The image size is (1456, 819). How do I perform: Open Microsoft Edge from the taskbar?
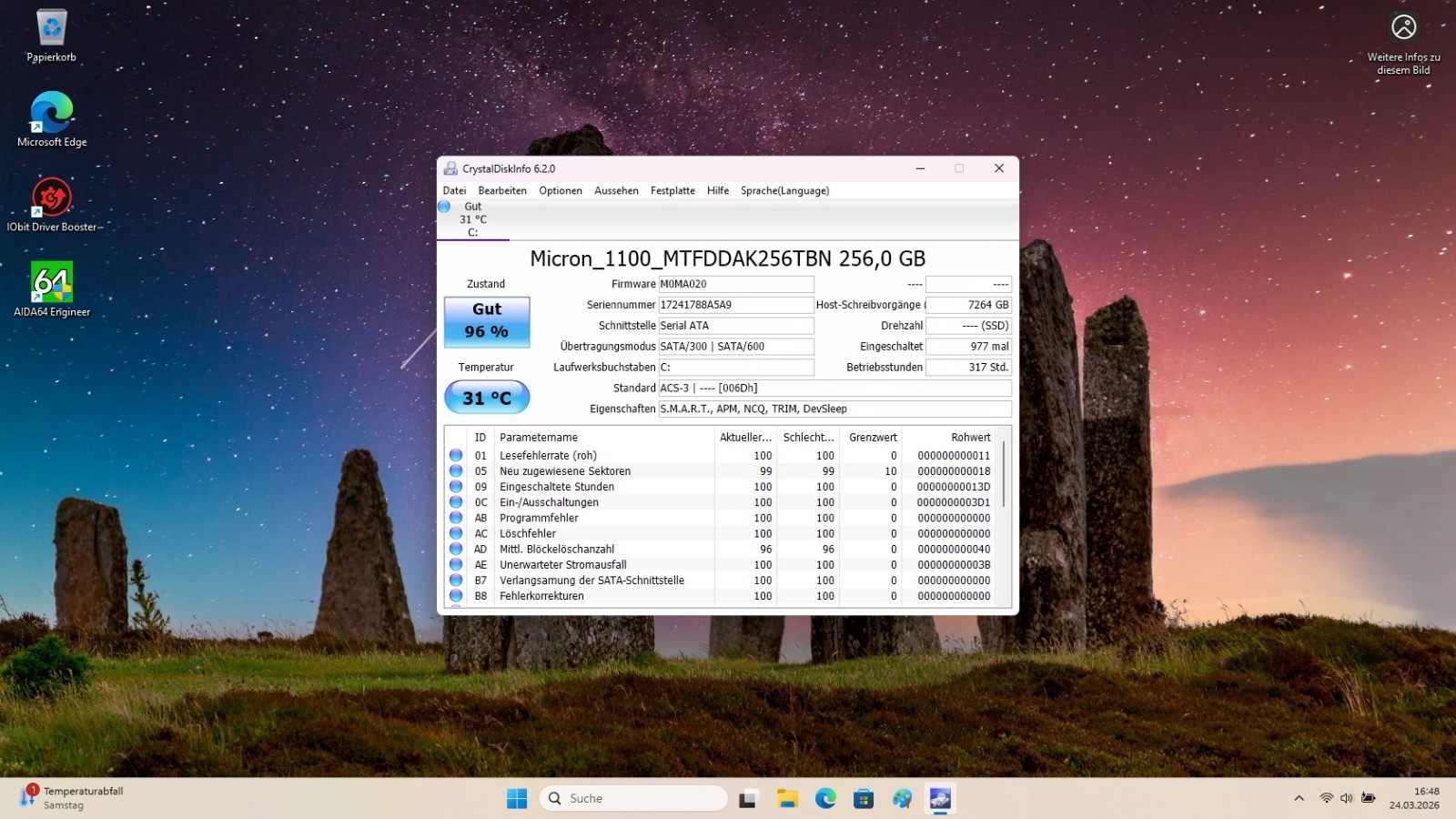pyautogui.click(x=825, y=798)
